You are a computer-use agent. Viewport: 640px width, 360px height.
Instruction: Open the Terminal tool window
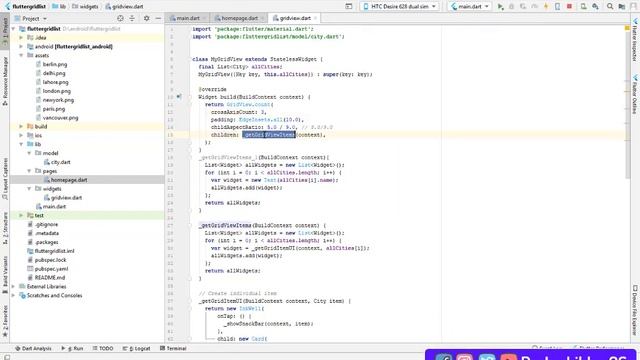click(x=173, y=349)
